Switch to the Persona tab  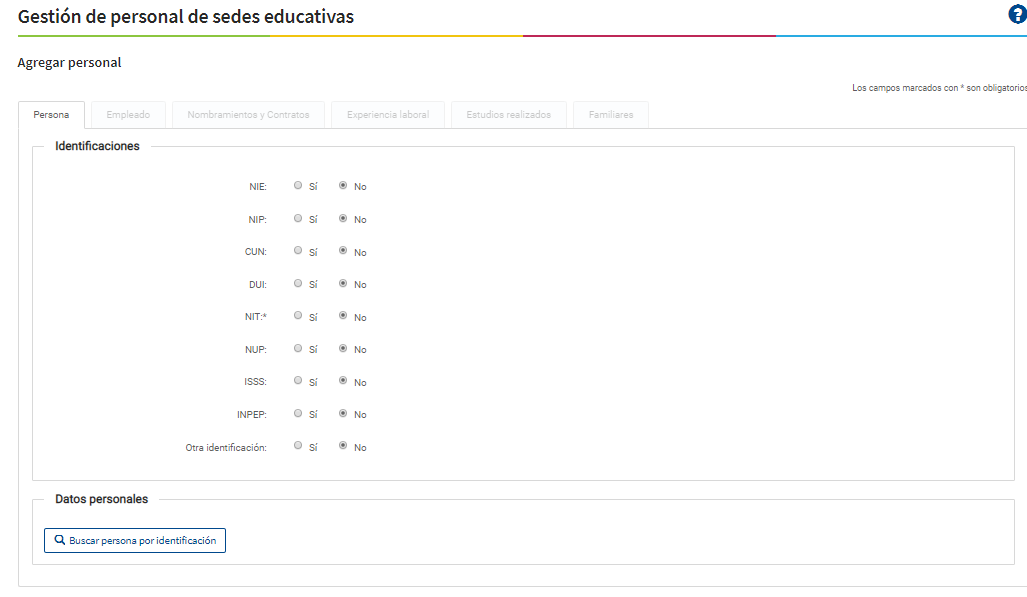click(51, 115)
